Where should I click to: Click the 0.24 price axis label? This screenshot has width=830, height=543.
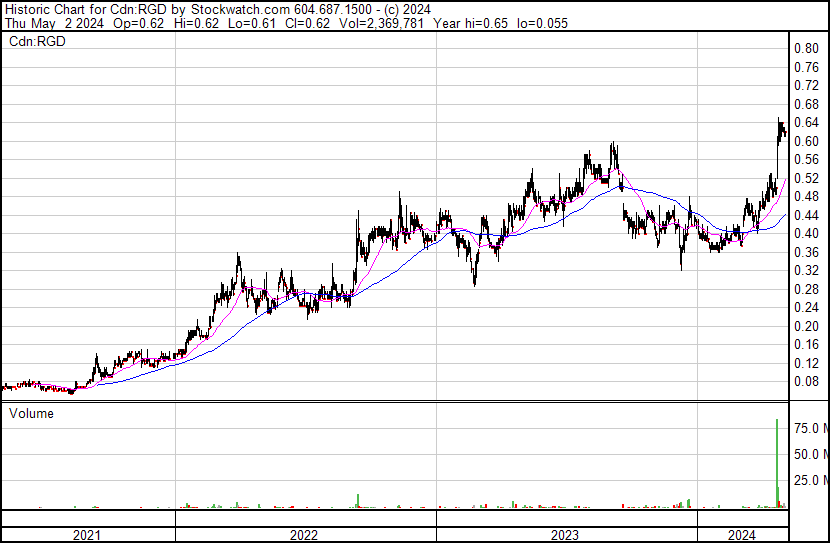pos(806,307)
